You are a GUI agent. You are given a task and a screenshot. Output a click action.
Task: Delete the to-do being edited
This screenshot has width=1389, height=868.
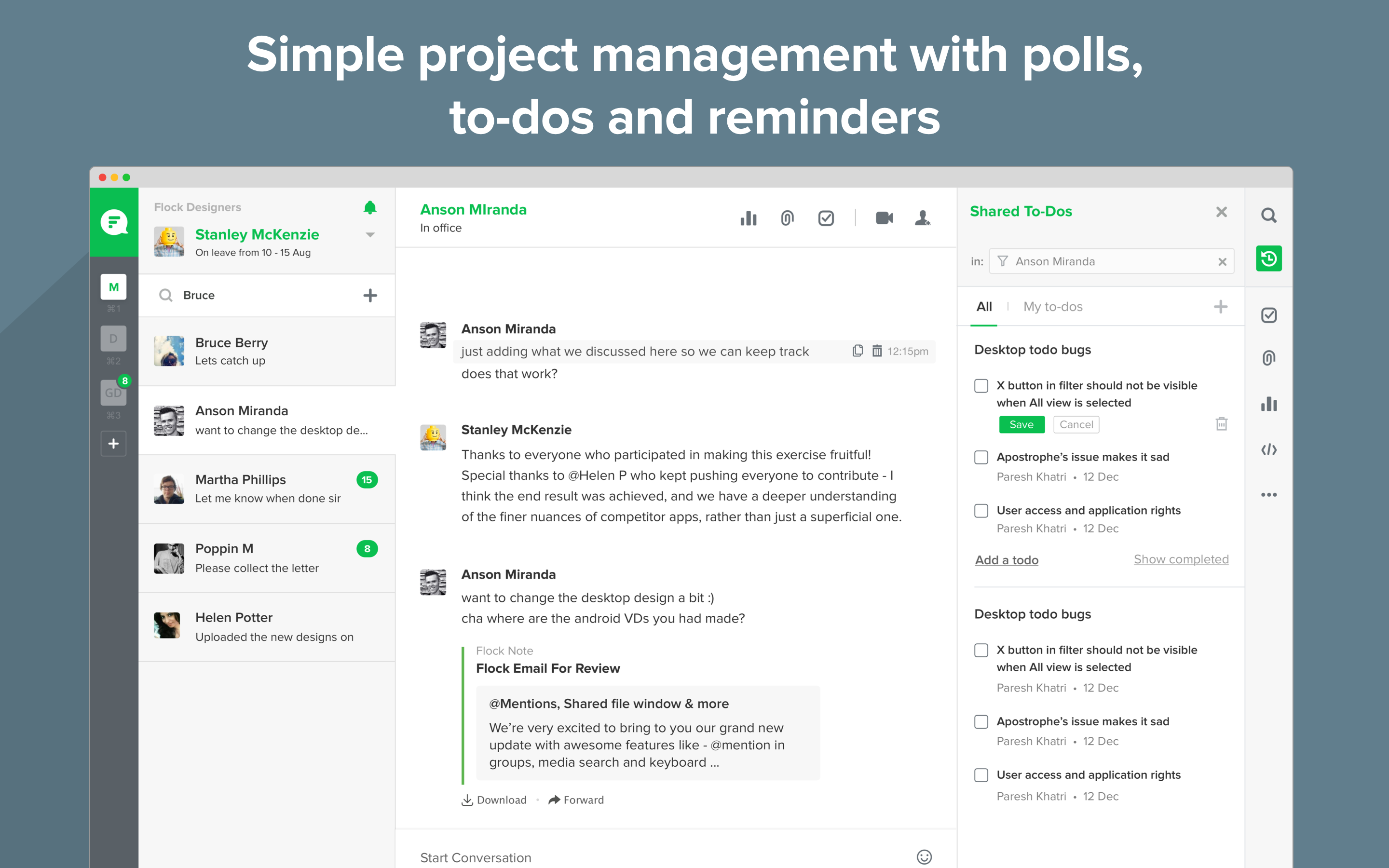point(1221,424)
